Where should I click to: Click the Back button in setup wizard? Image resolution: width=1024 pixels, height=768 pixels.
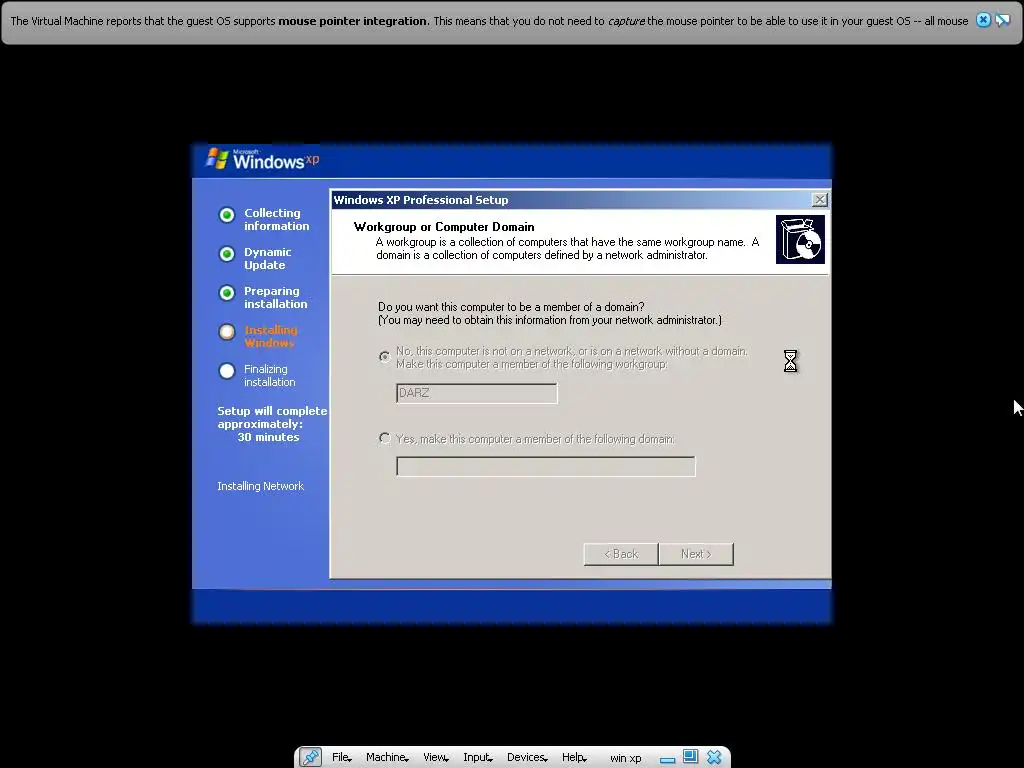pos(620,554)
